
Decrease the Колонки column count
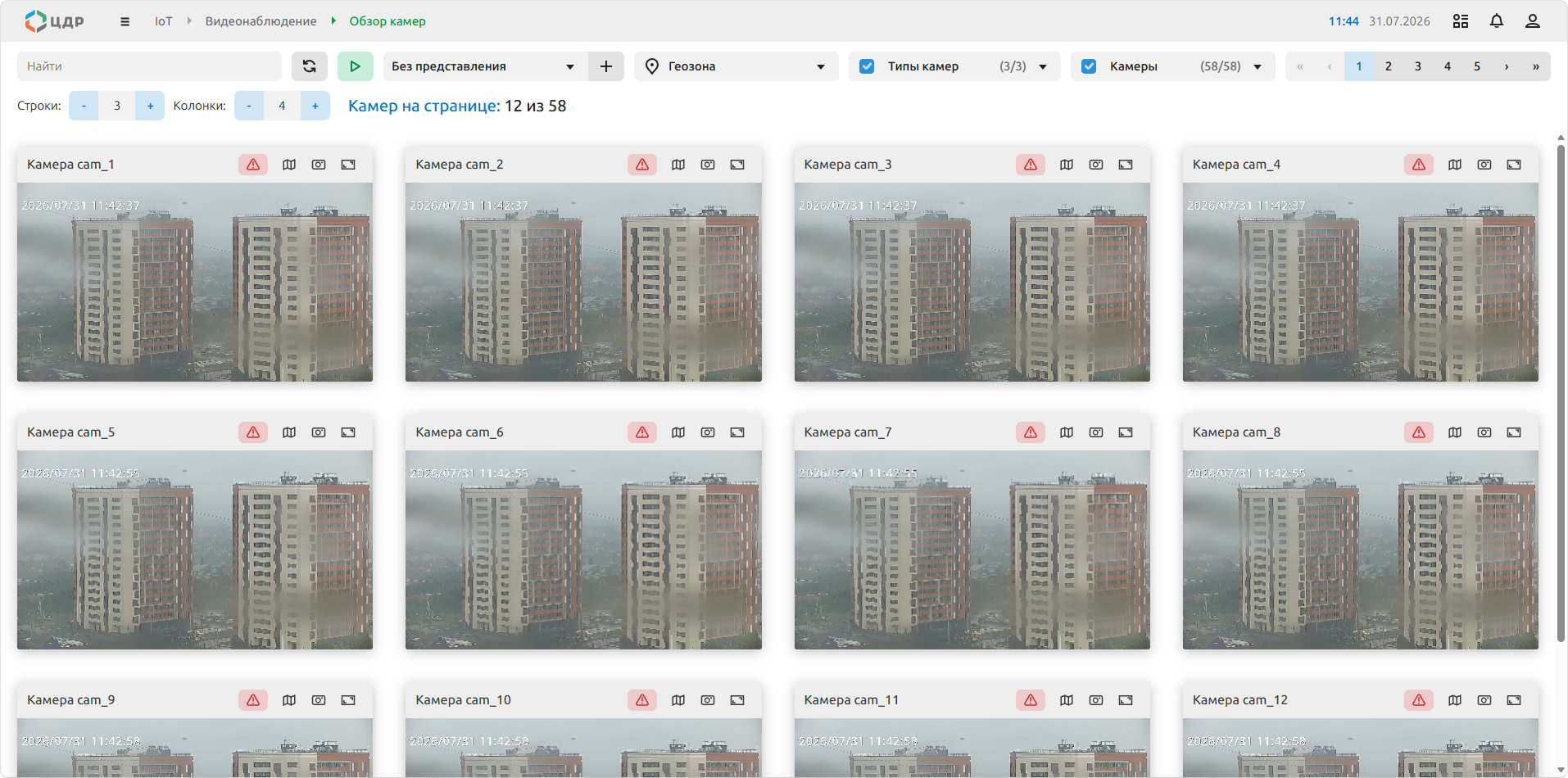249,106
